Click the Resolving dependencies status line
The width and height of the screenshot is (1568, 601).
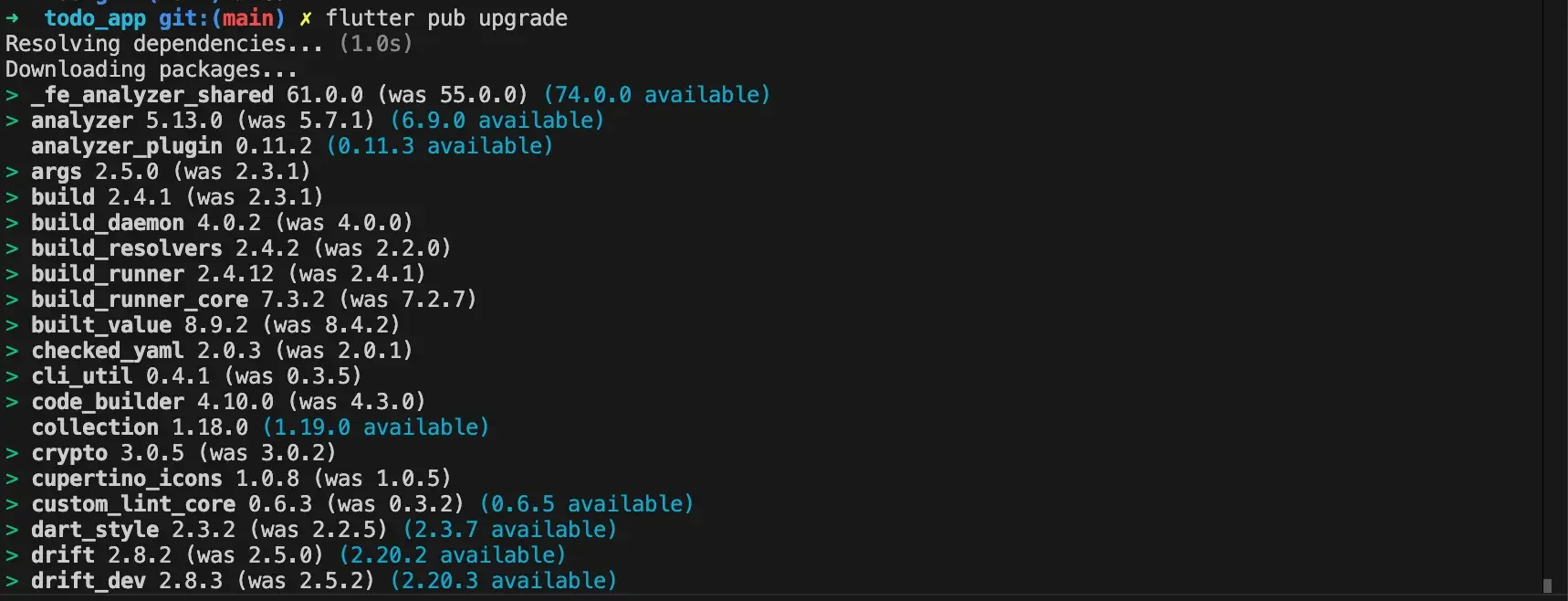coord(209,44)
